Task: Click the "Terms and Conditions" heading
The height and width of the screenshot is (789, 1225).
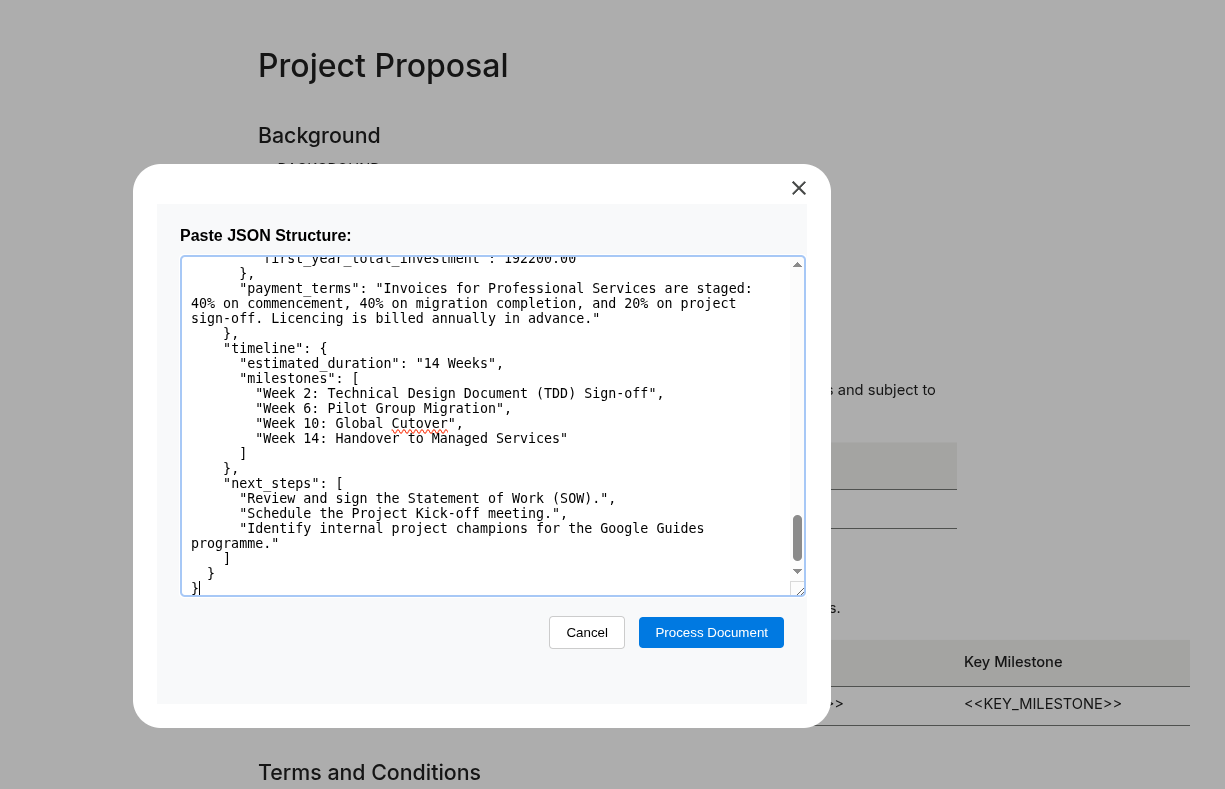Action: [369, 772]
